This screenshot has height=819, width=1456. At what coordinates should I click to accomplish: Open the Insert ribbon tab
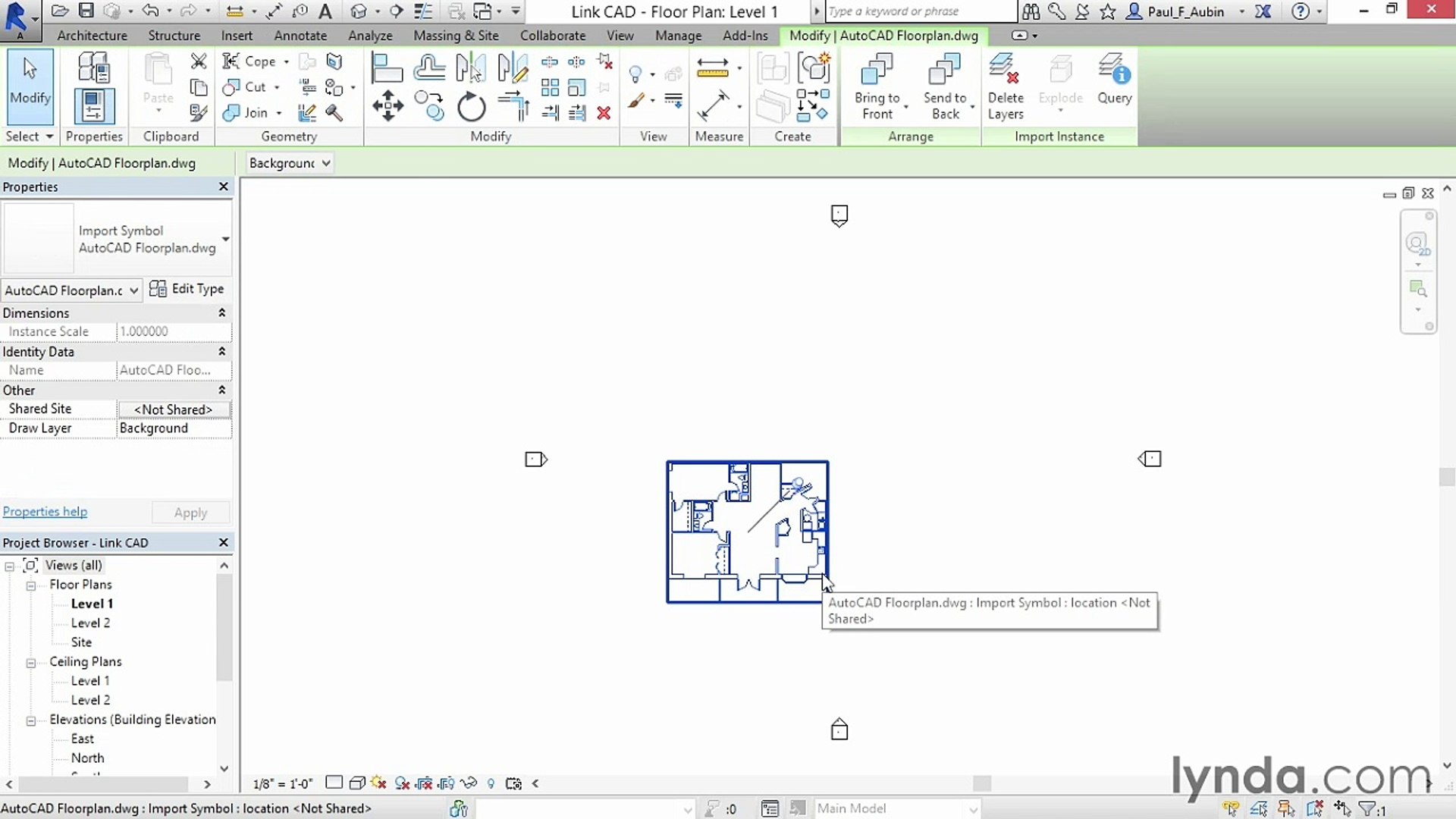pos(237,36)
